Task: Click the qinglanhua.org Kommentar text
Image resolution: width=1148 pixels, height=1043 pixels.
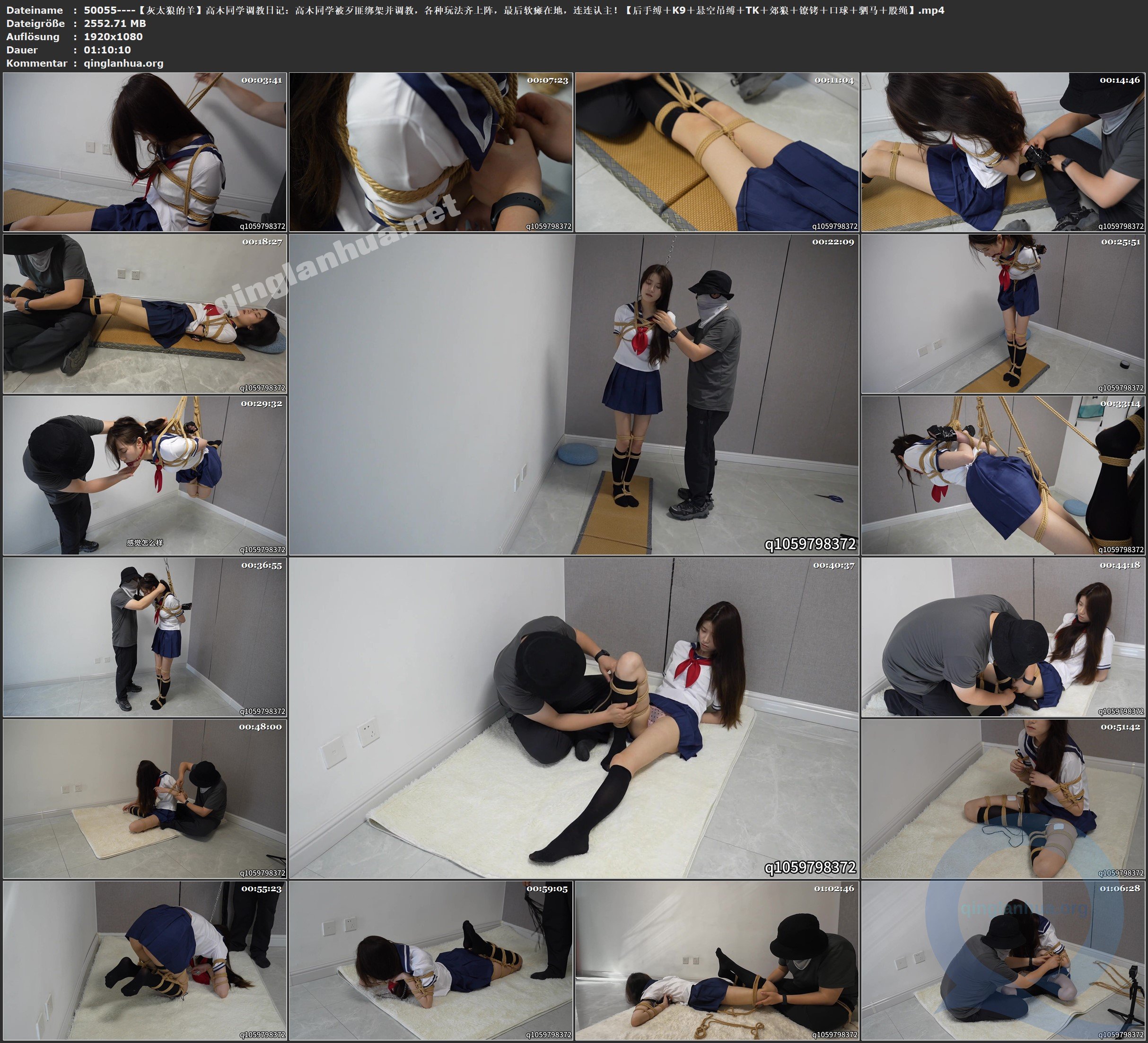Action: tap(123, 63)
